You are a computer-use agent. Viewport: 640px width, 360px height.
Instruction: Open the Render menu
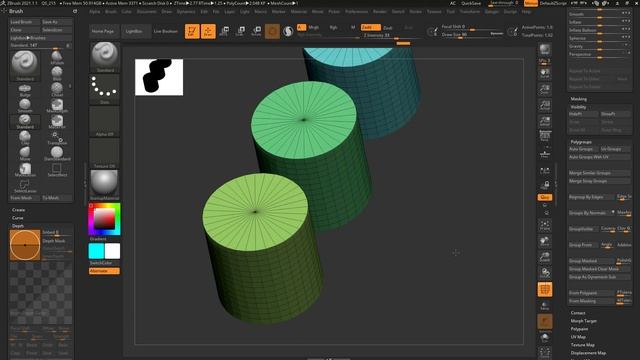(x=380, y=12)
